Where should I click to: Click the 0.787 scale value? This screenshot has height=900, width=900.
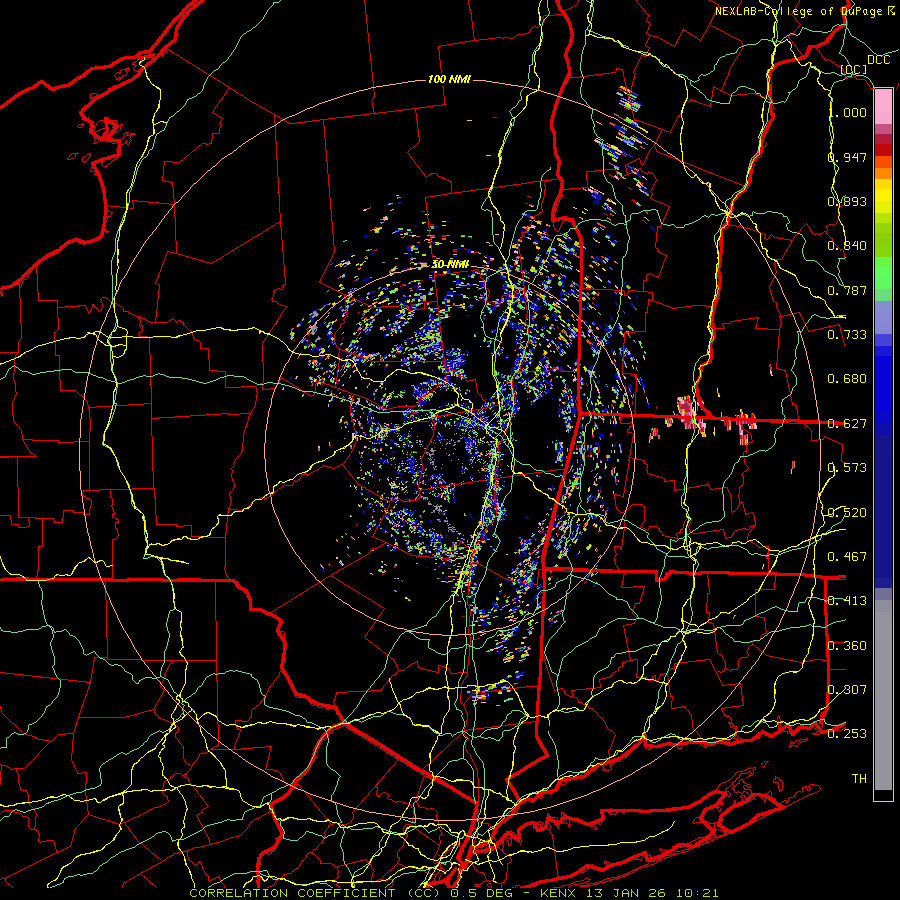click(847, 290)
